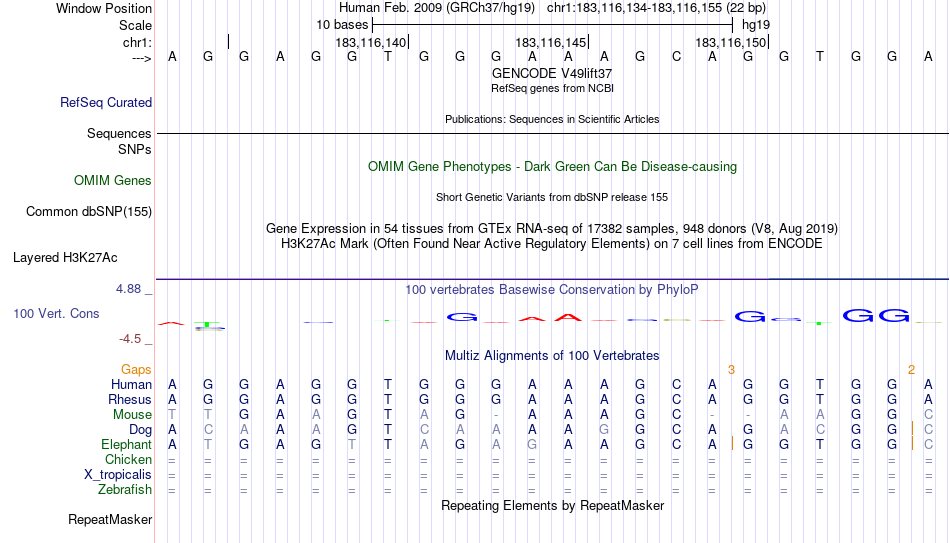Click Repeating Elements by RepeatMasker title
Viewport: 950px width, 543px height.
pos(553,505)
